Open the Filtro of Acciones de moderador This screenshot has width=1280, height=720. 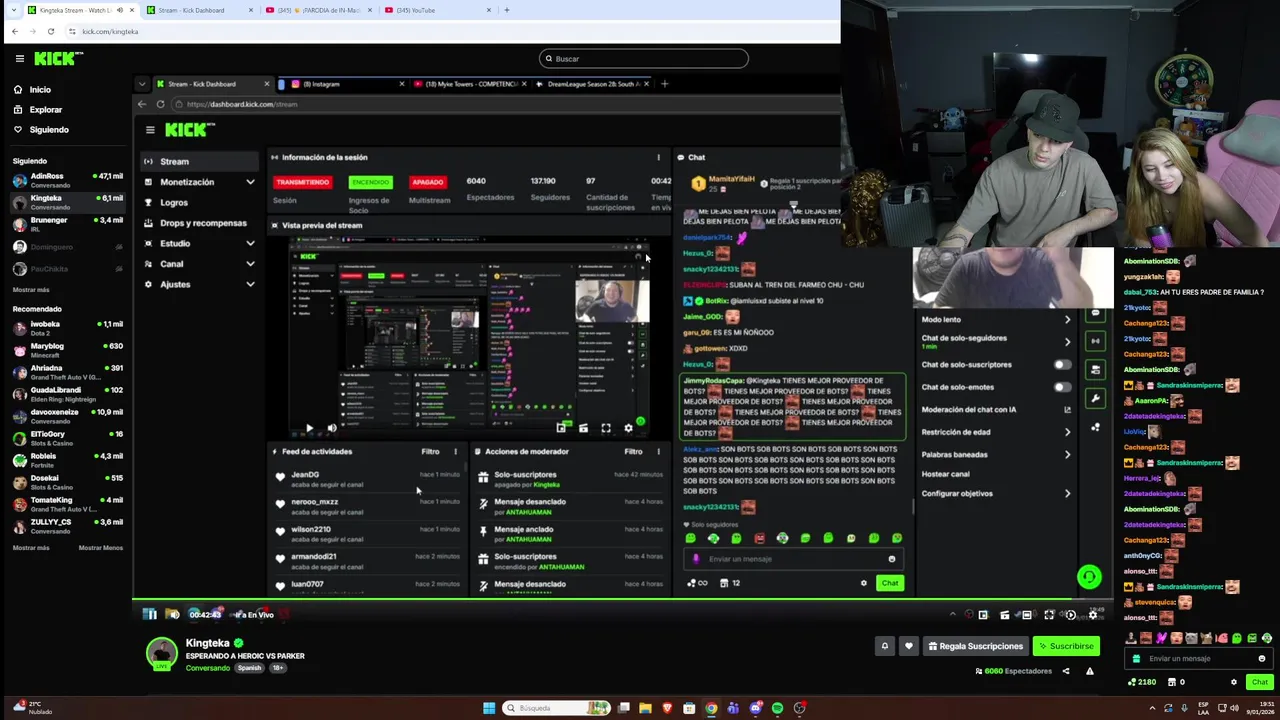pyautogui.click(x=633, y=451)
